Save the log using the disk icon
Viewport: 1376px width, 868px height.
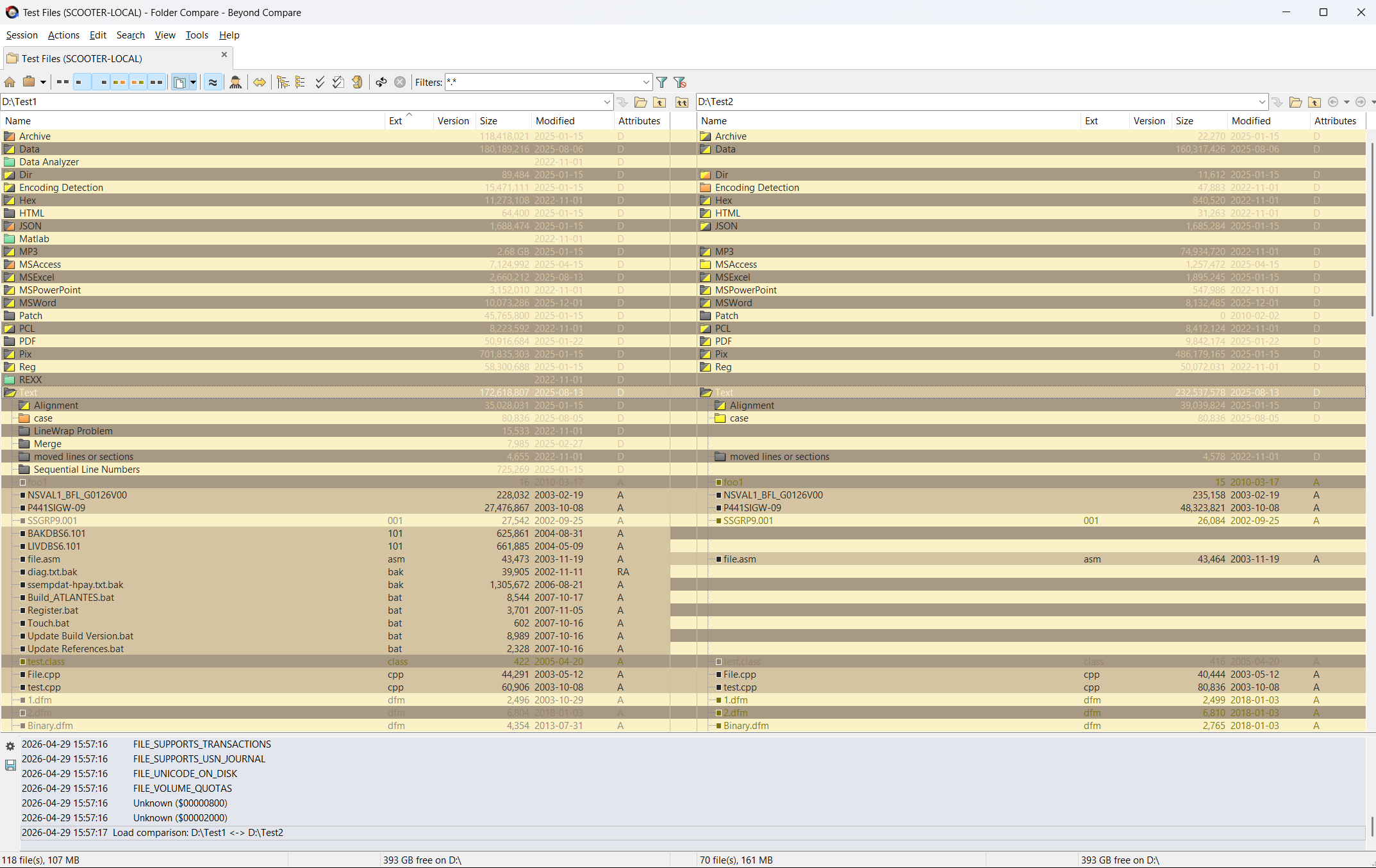click(x=10, y=765)
